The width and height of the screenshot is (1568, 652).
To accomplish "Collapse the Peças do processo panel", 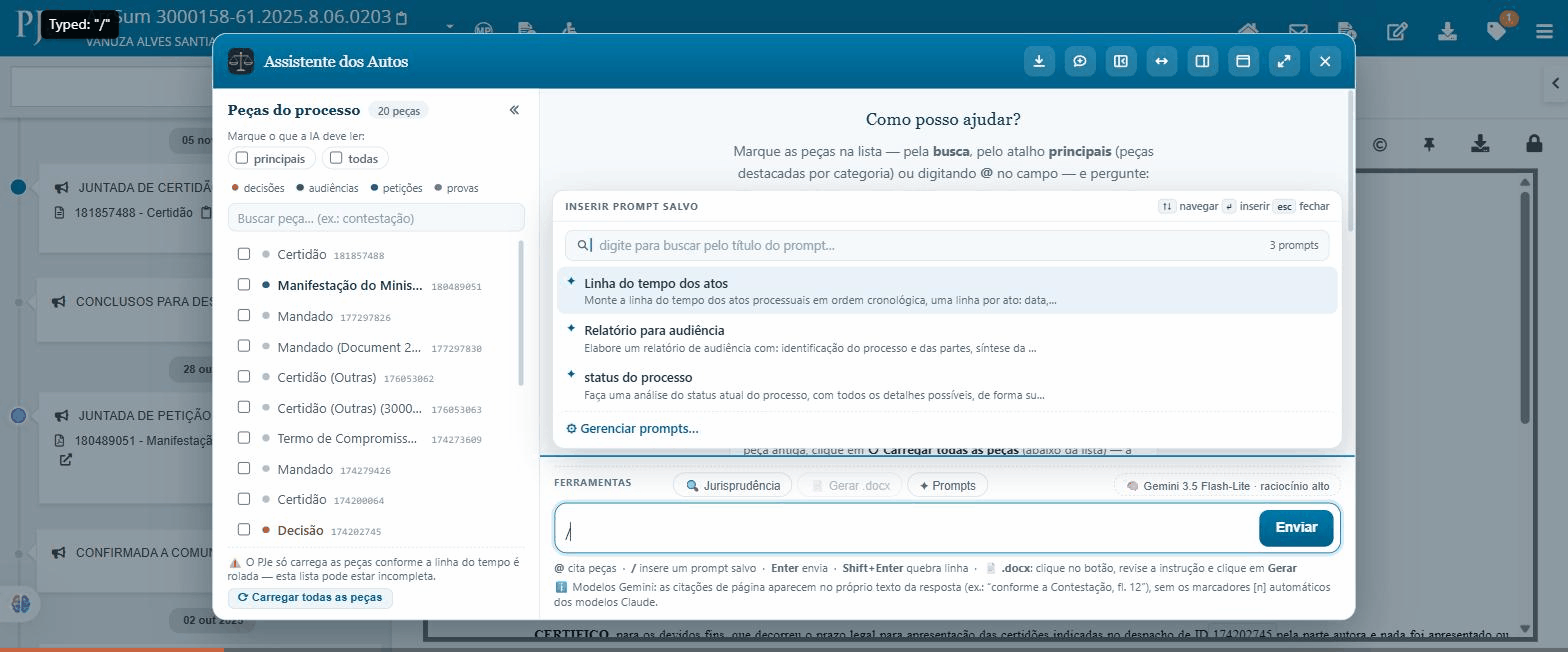I will pyautogui.click(x=514, y=110).
